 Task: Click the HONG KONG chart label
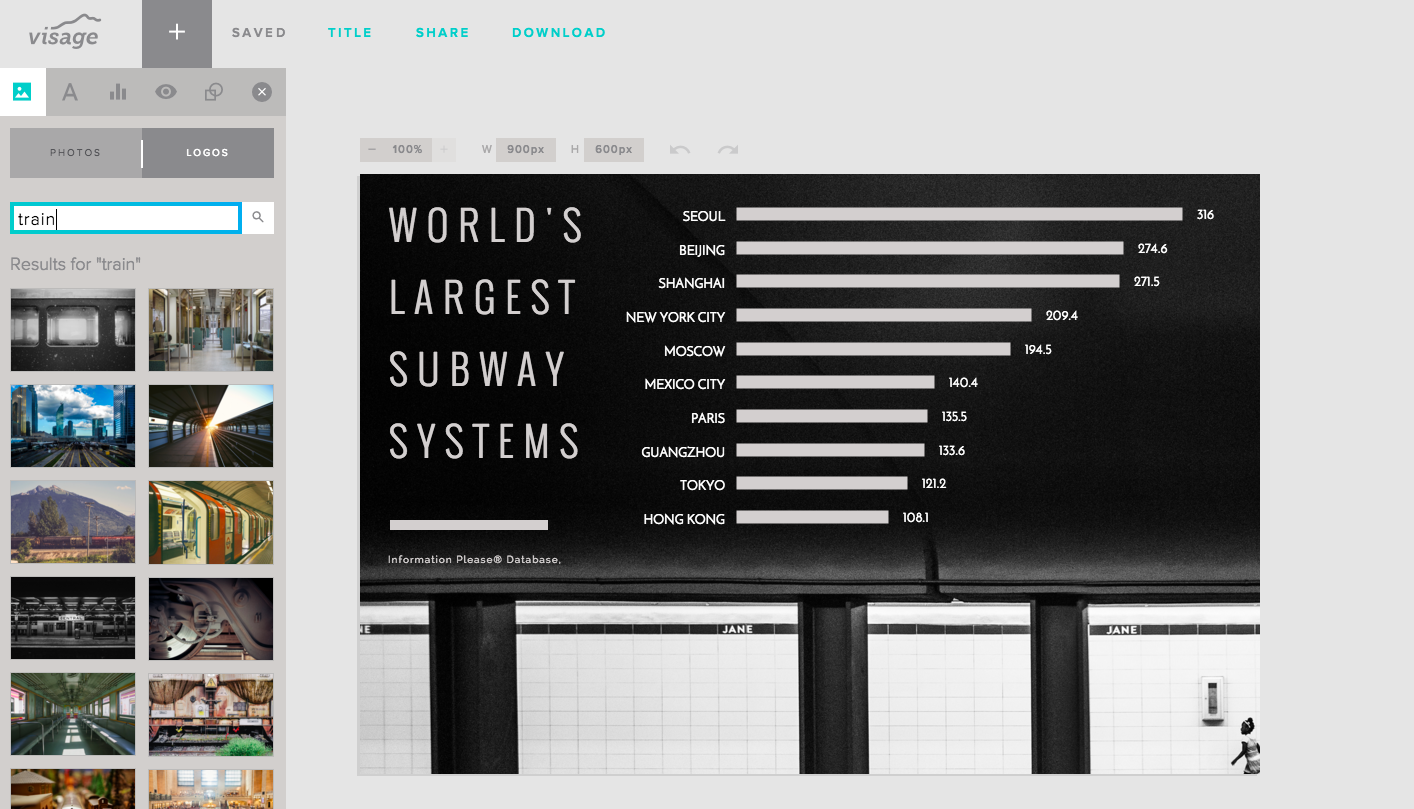[684, 519]
